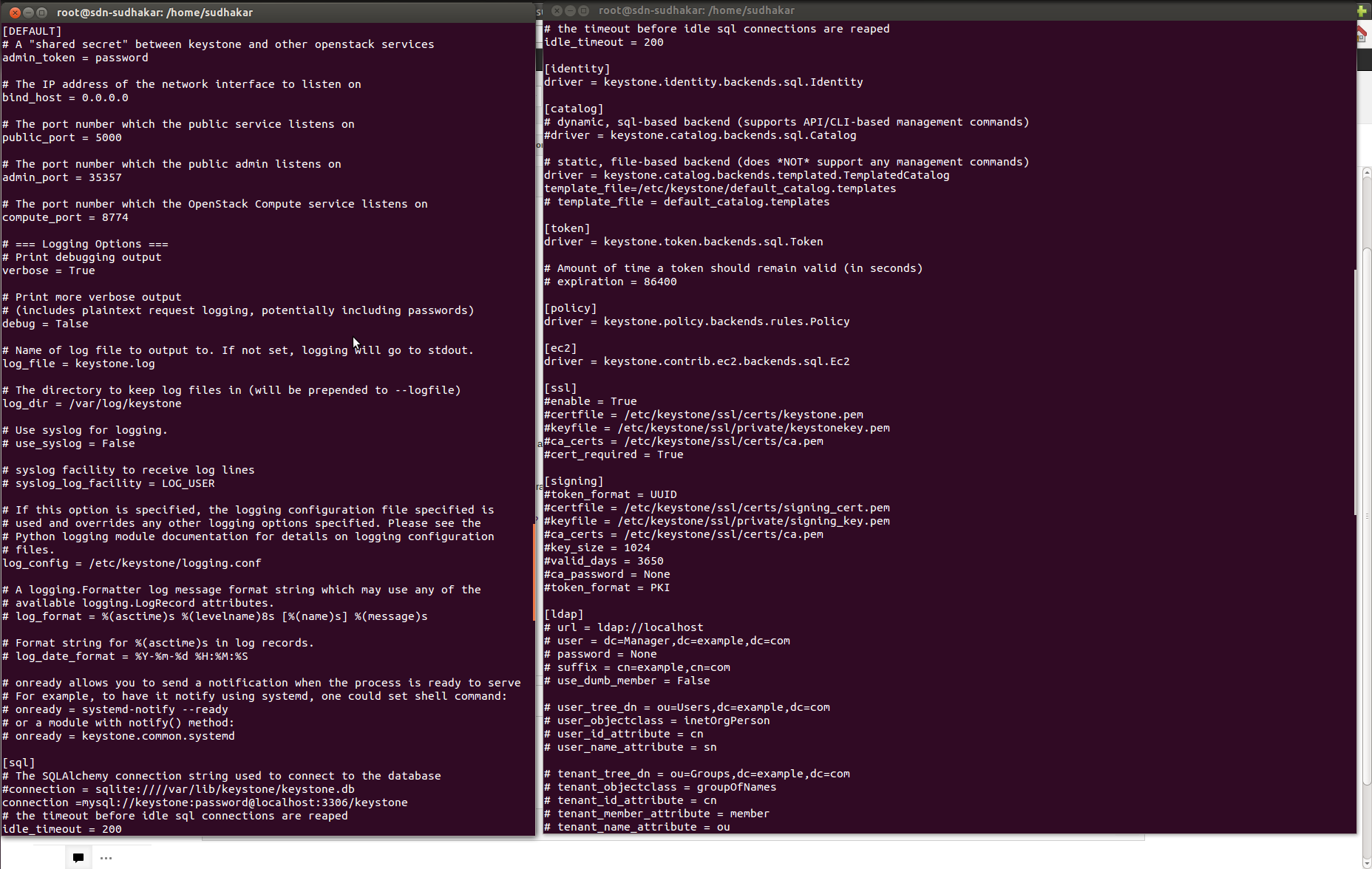The height and width of the screenshot is (869, 1372).
Task: Click the 'public_port = 5000' line
Action: [x=62, y=137]
